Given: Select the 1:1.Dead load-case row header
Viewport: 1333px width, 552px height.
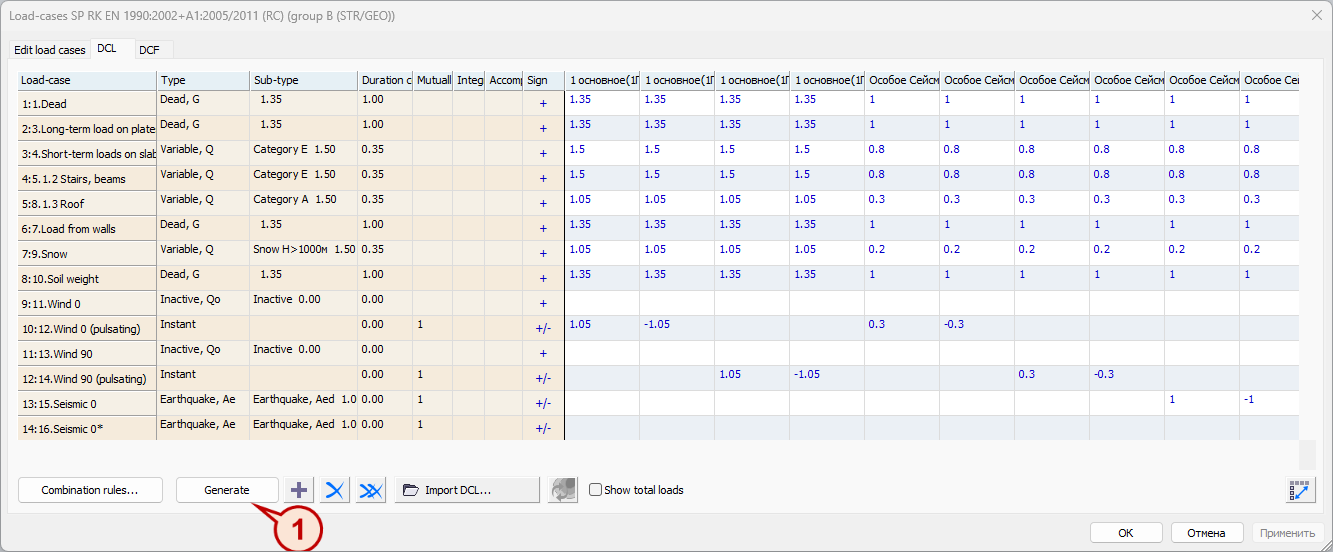Looking at the screenshot, I should (87, 104).
